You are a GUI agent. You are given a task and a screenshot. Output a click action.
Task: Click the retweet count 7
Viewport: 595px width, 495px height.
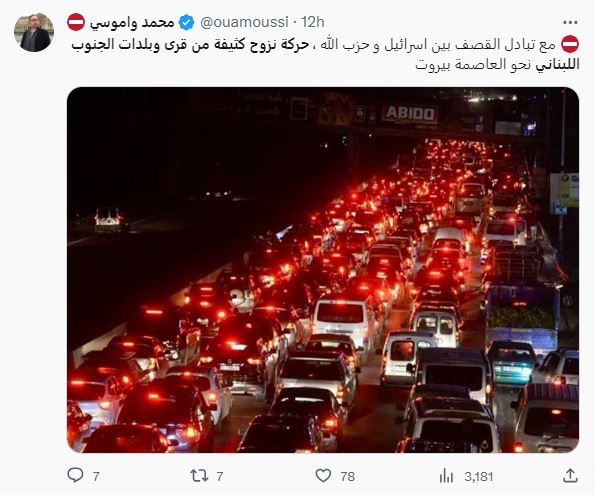[x=220, y=476]
